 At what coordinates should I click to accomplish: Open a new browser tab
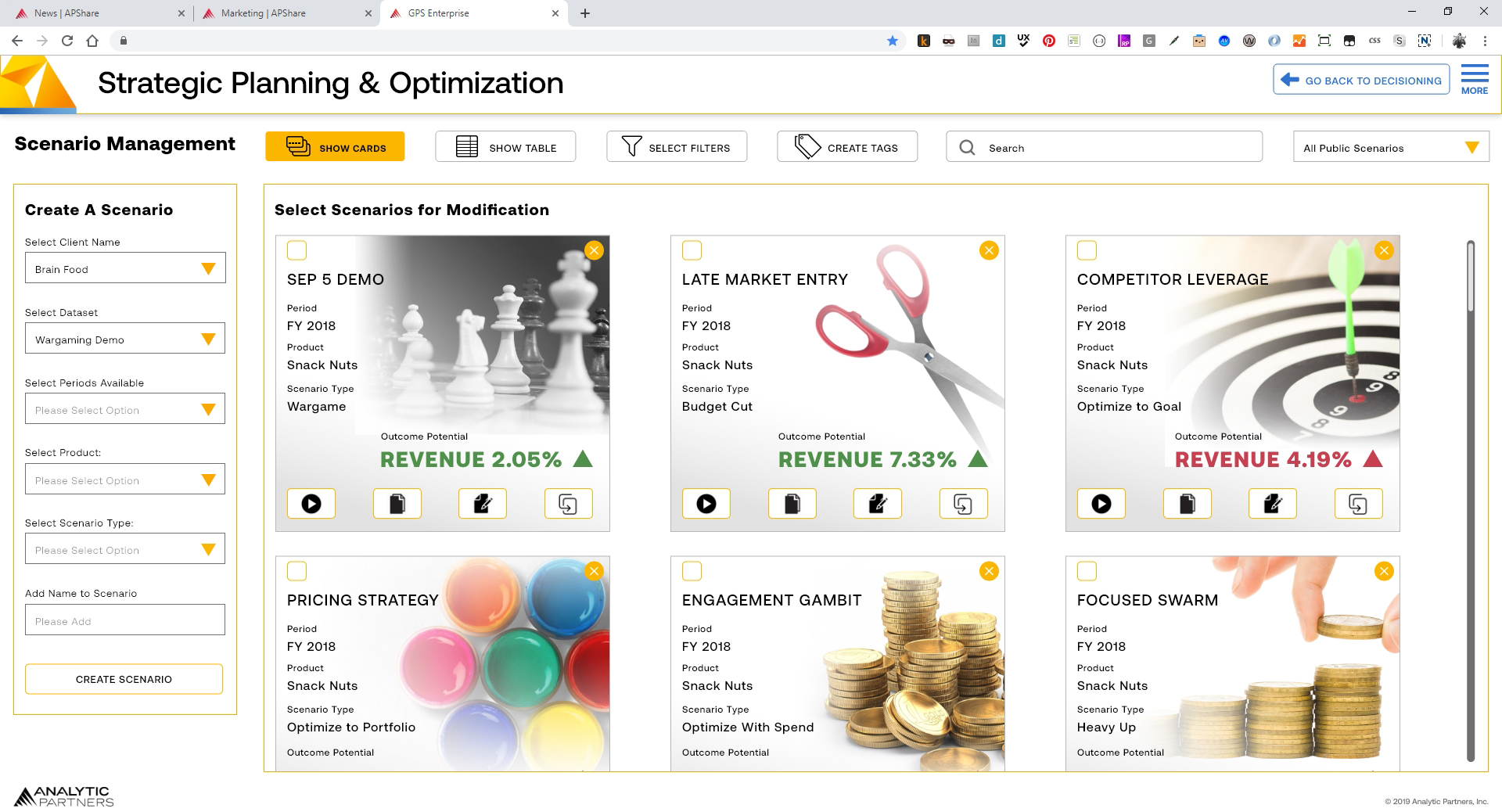(x=585, y=13)
